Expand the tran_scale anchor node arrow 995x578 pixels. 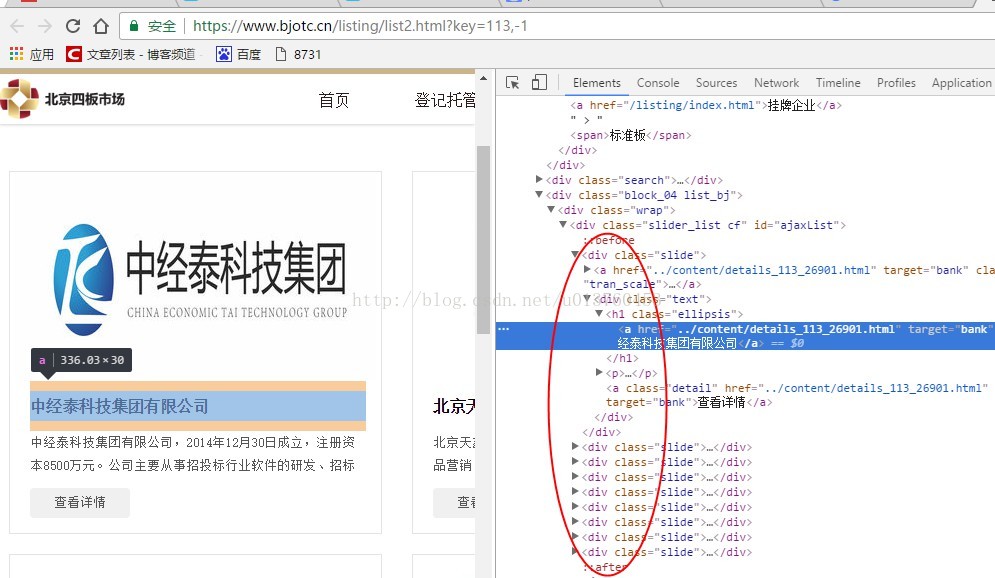[x=588, y=270]
